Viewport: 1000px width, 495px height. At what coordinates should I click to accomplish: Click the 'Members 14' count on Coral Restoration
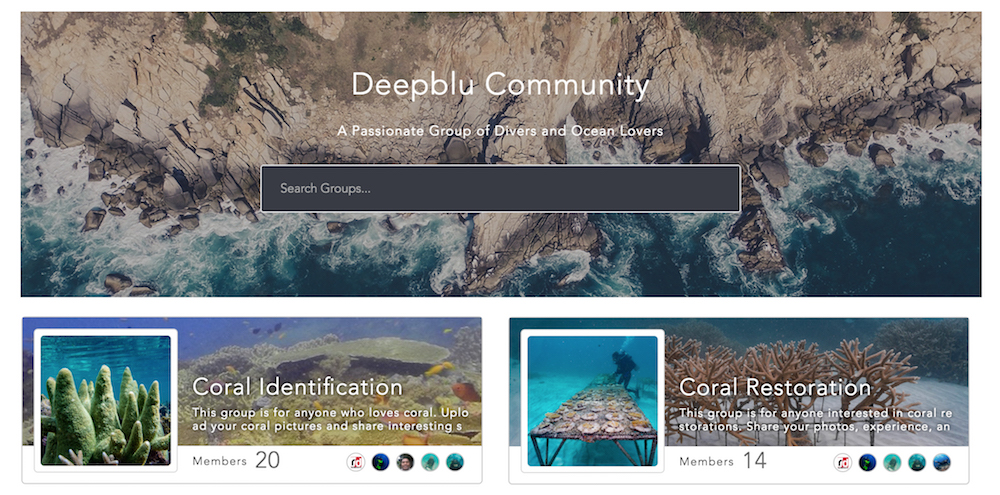click(x=723, y=461)
